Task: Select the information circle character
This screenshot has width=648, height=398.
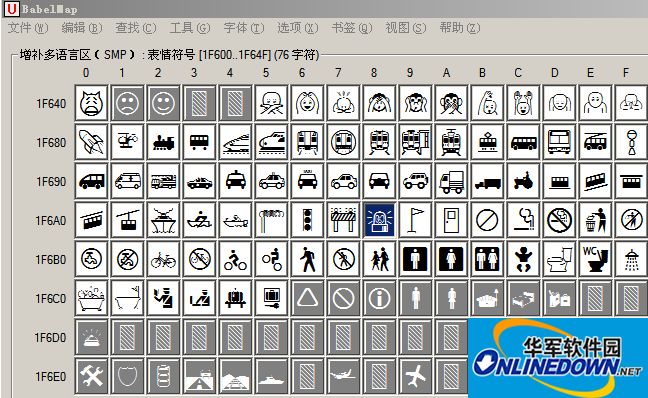Action: point(379,298)
